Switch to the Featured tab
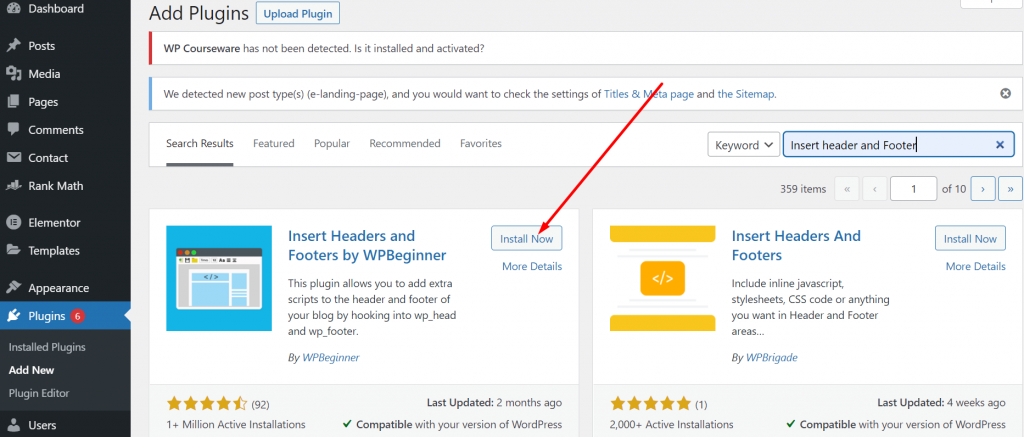This screenshot has height=437, width=1024. 274,143
